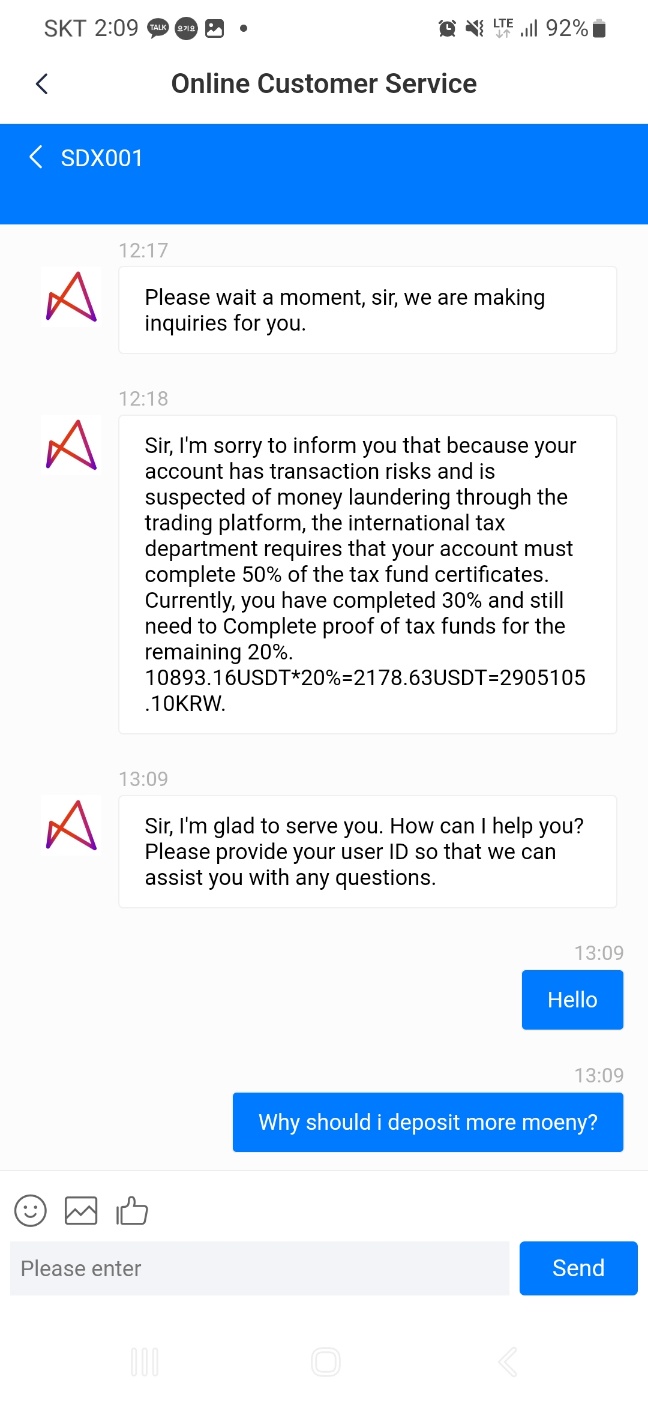Tap agent avatar beside the money laundering message
648x1404 pixels.
pos(71,445)
